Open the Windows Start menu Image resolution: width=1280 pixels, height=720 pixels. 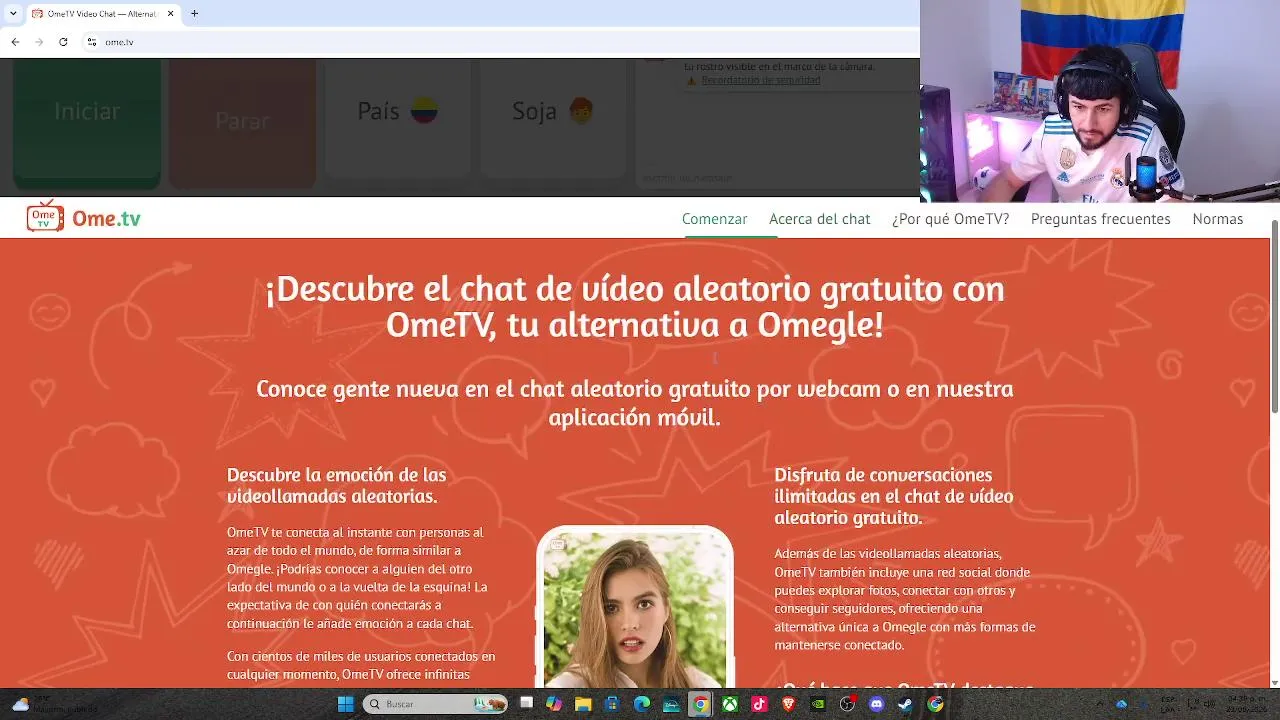[345, 704]
